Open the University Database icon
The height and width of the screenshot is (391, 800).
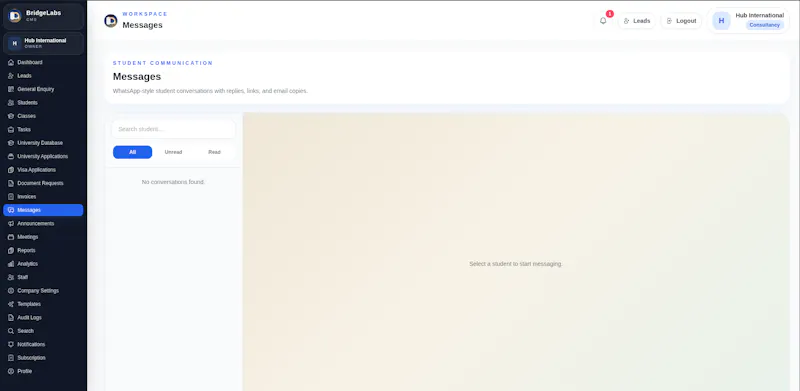(11, 143)
